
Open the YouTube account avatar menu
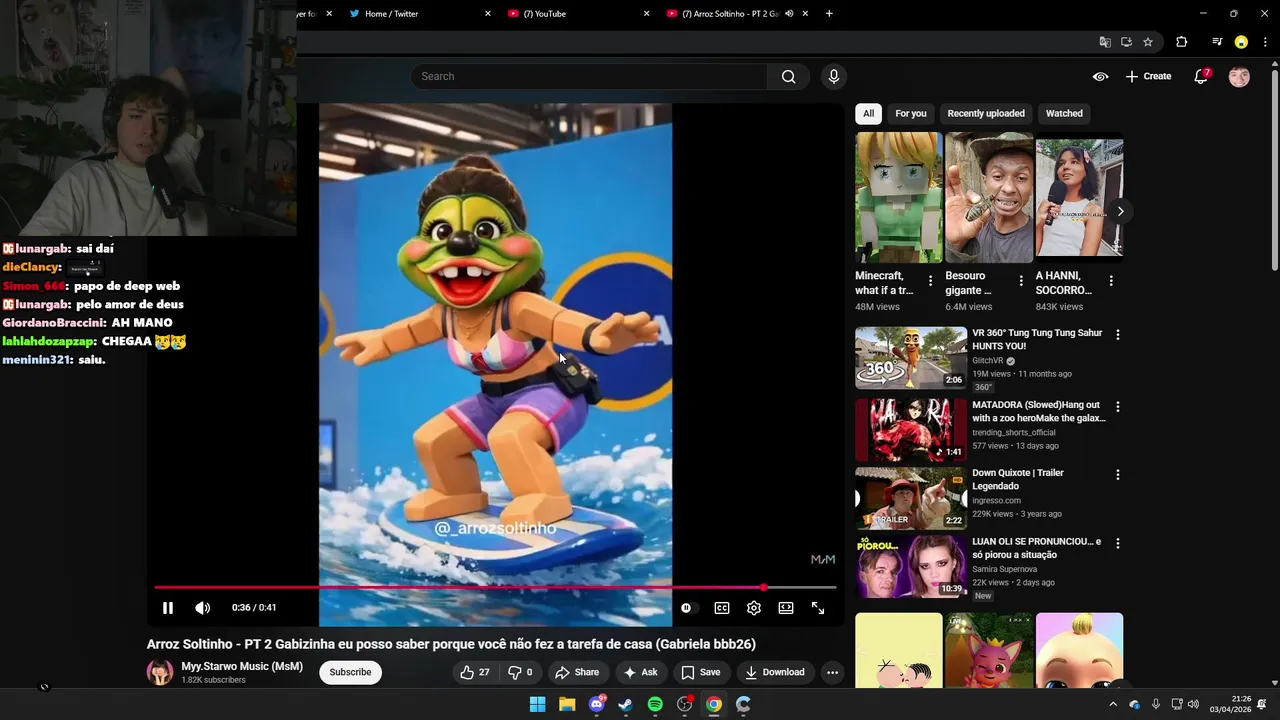[1239, 77]
